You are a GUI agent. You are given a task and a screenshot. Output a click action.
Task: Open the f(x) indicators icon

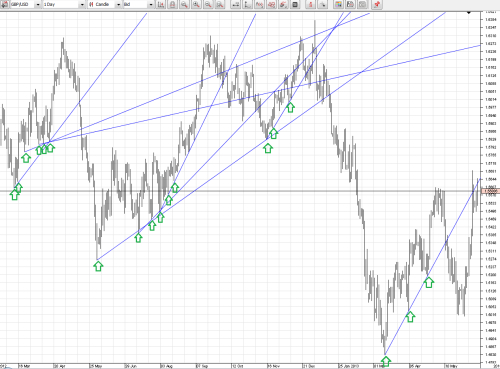(x=259, y=4)
